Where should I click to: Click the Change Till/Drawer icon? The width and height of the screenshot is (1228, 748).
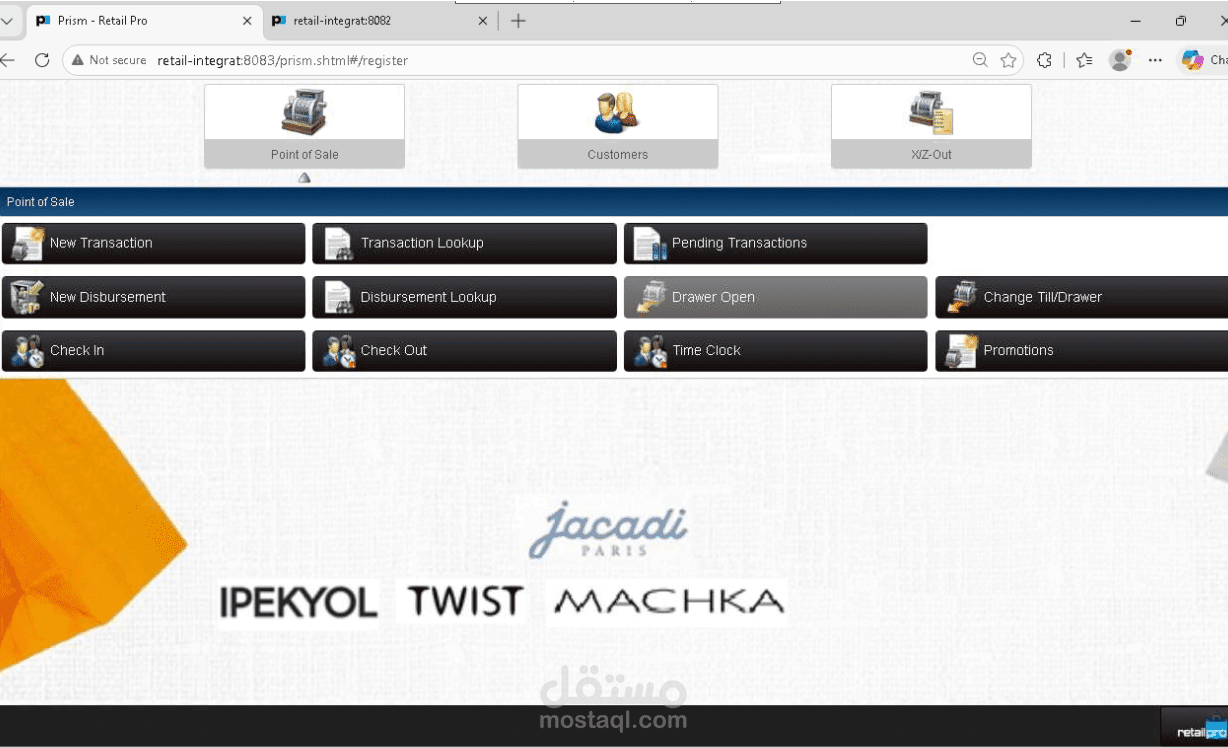click(x=962, y=297)
